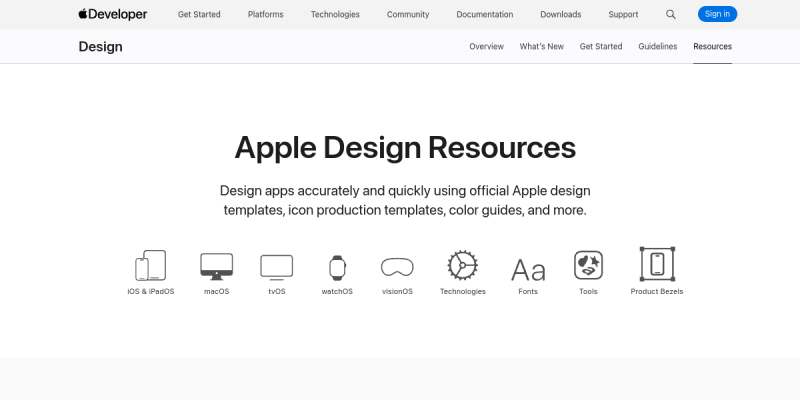The image size is (800, 400).
Task: Select the Product Bezels frame icon
Action: click(657, 264)
